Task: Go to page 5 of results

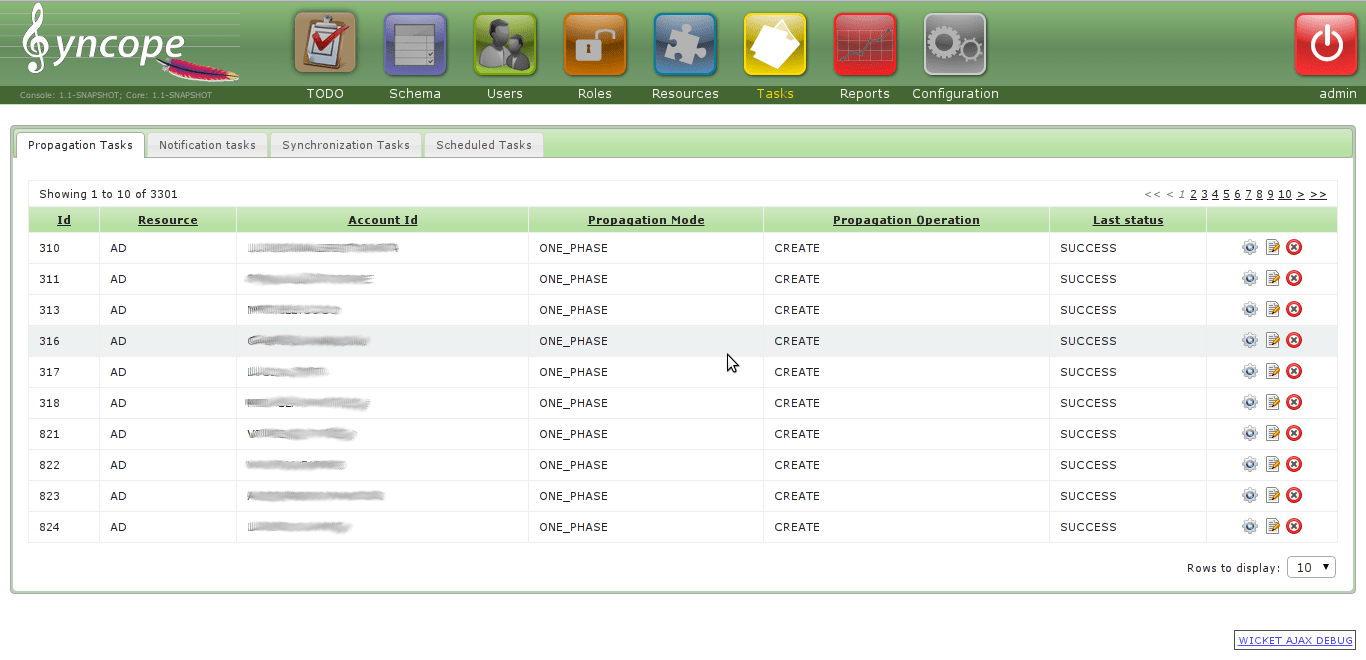Action: [x=1227, y=193]
